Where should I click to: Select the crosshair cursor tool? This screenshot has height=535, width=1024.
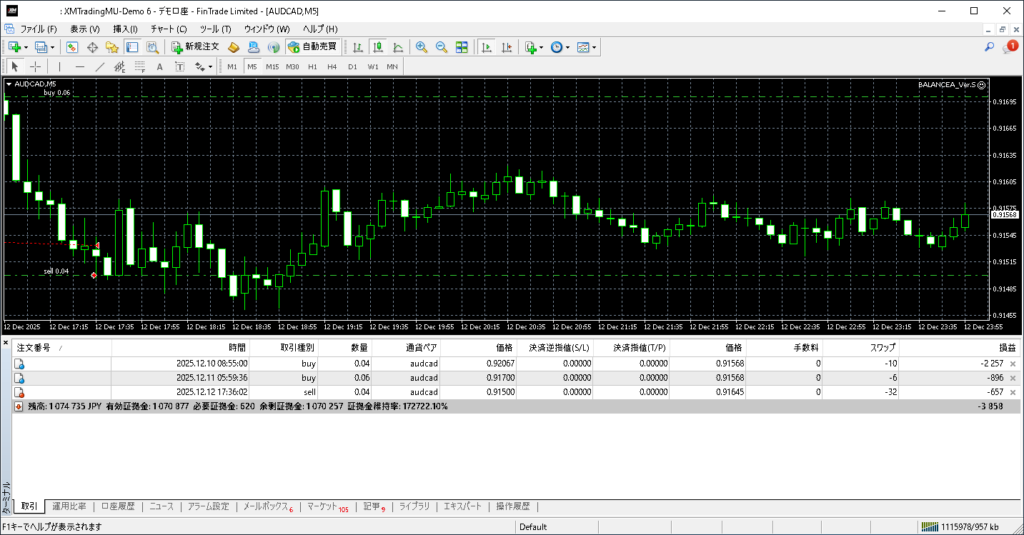(x=35, y=67)
